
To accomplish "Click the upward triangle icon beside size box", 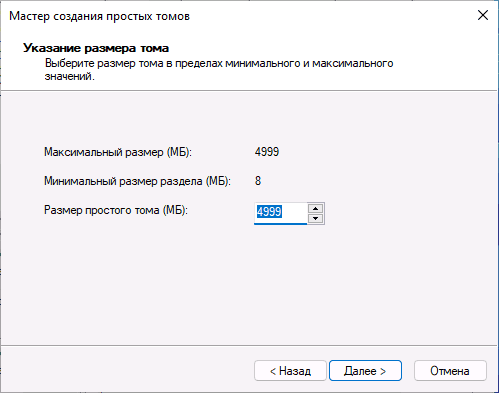I will [x=315, y=208].
